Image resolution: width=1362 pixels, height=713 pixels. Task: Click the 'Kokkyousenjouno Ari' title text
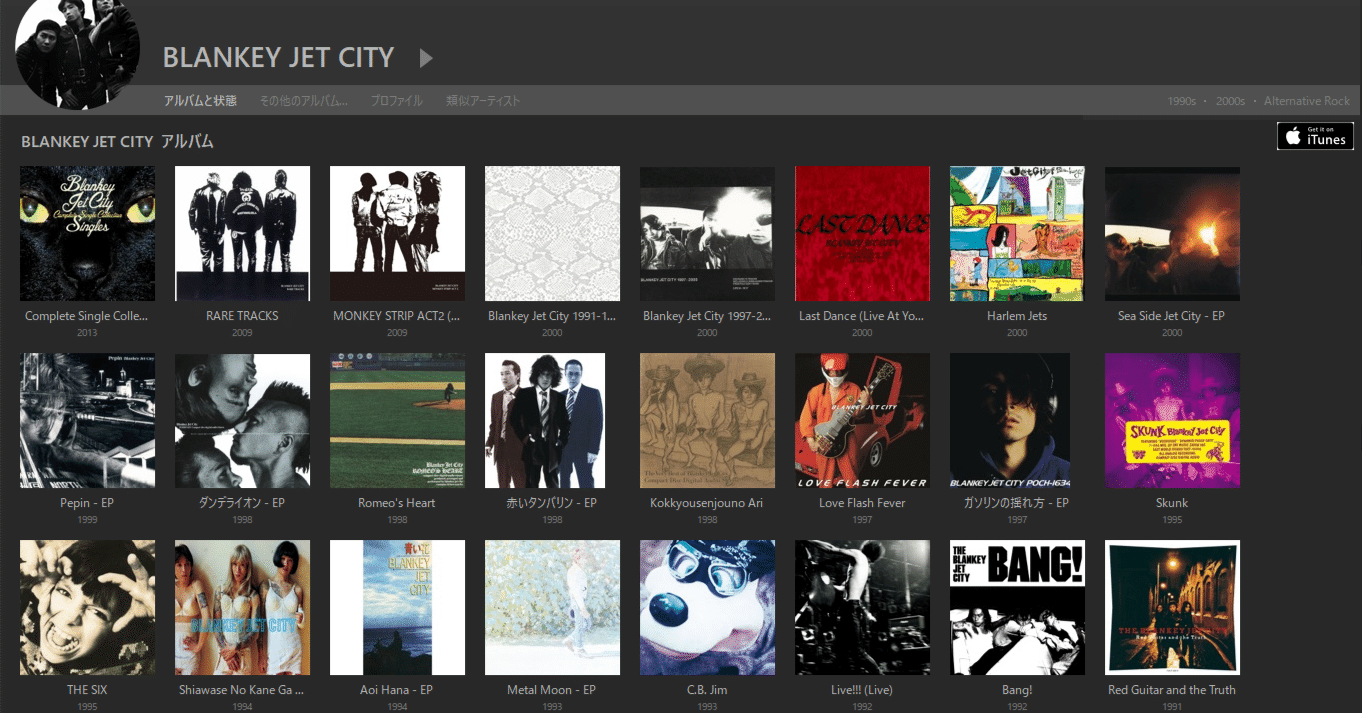[x=707, y=503]
